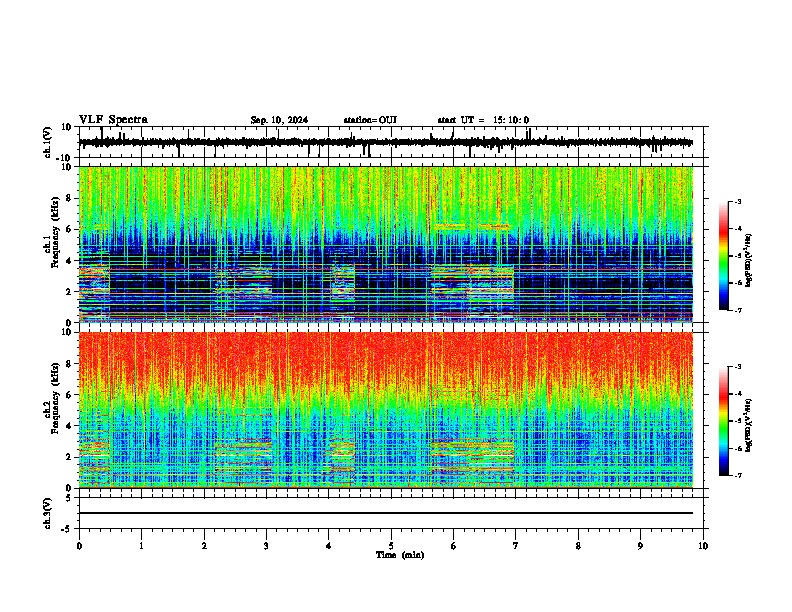Screen dimensions: 792x612
Task: Click time axis tick label '0'
Action: coord(79,546)
